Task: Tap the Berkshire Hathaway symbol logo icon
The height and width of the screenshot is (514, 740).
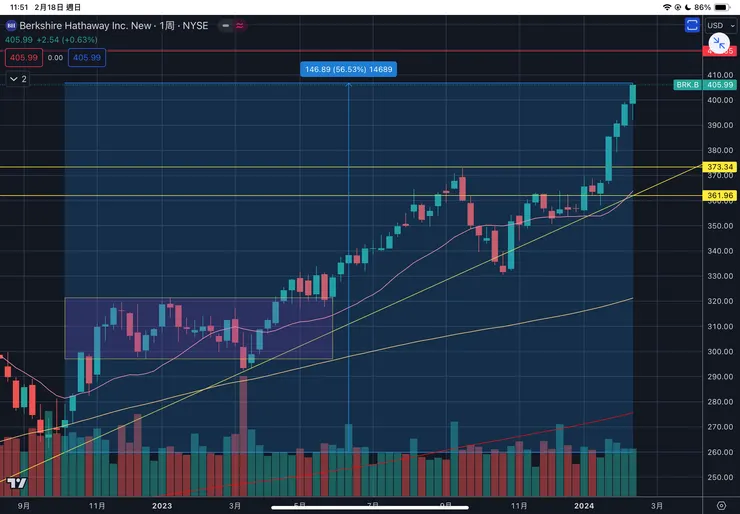Action: [x=11, y=25]
